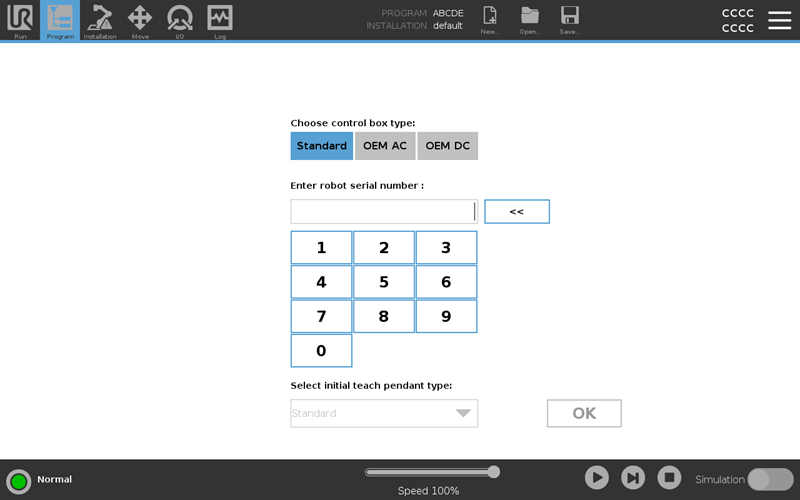Choose OEM DC control box type
This screenshot has height=500, width=800.
tap(447, 146)
